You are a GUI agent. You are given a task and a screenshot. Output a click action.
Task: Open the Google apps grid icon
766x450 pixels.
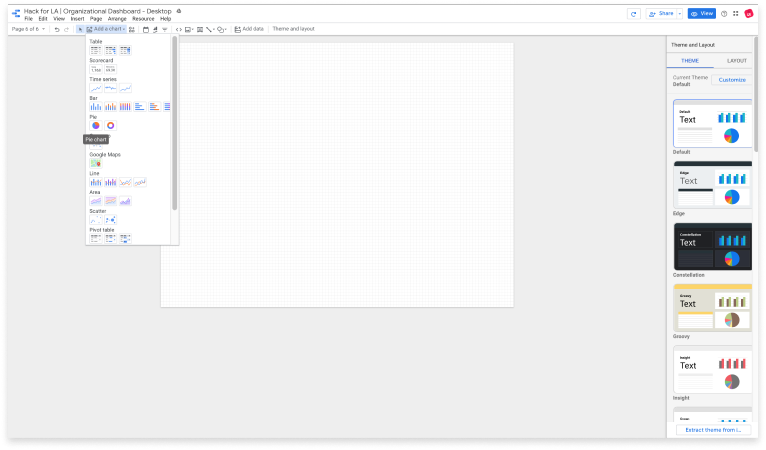(x=736, y=14)
